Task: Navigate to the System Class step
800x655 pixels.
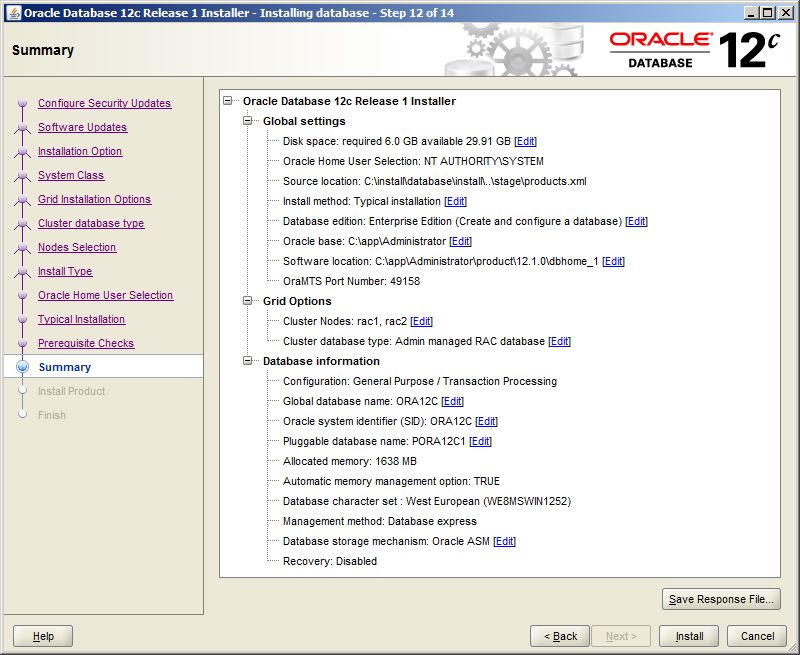Action: [71, 175]
